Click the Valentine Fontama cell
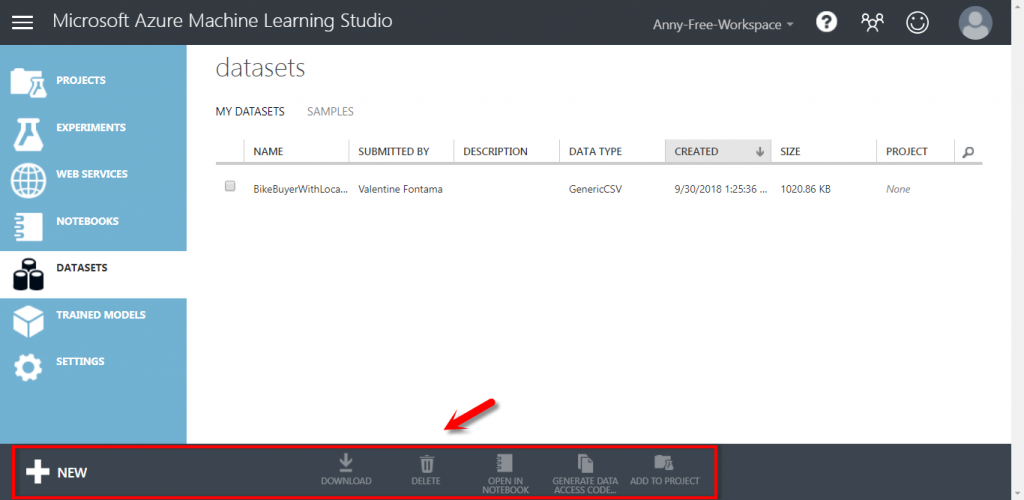The height and width of the screenshot is (500, 1024). (400, 189)
